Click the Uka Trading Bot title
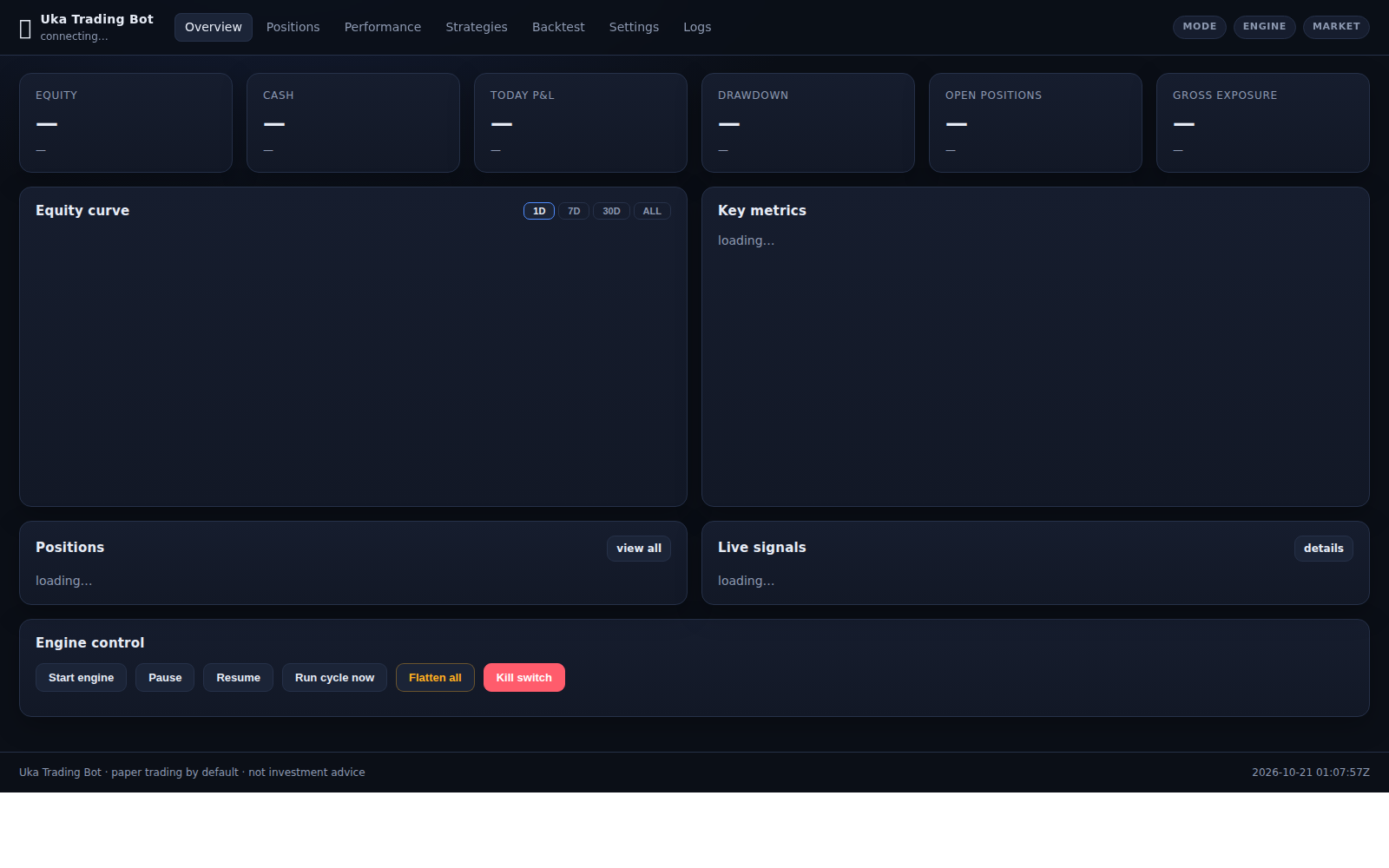1389x868 pixels. [x=97, y=19]
